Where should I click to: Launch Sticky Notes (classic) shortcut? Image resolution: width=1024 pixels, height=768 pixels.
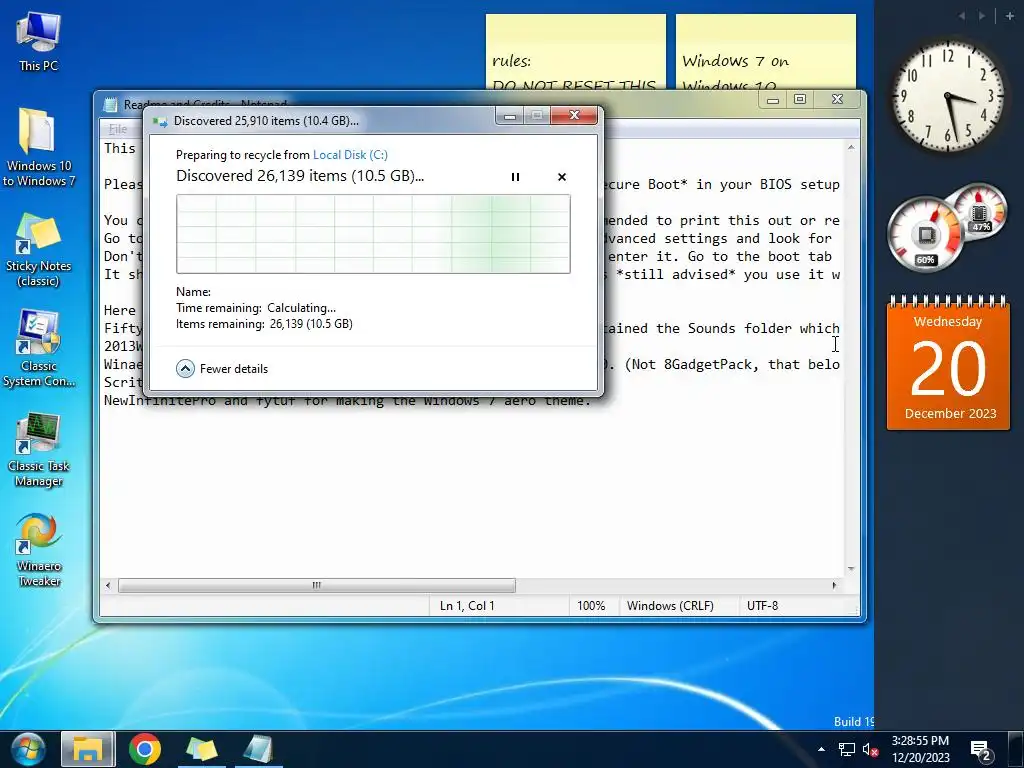(x=38, y=249)
